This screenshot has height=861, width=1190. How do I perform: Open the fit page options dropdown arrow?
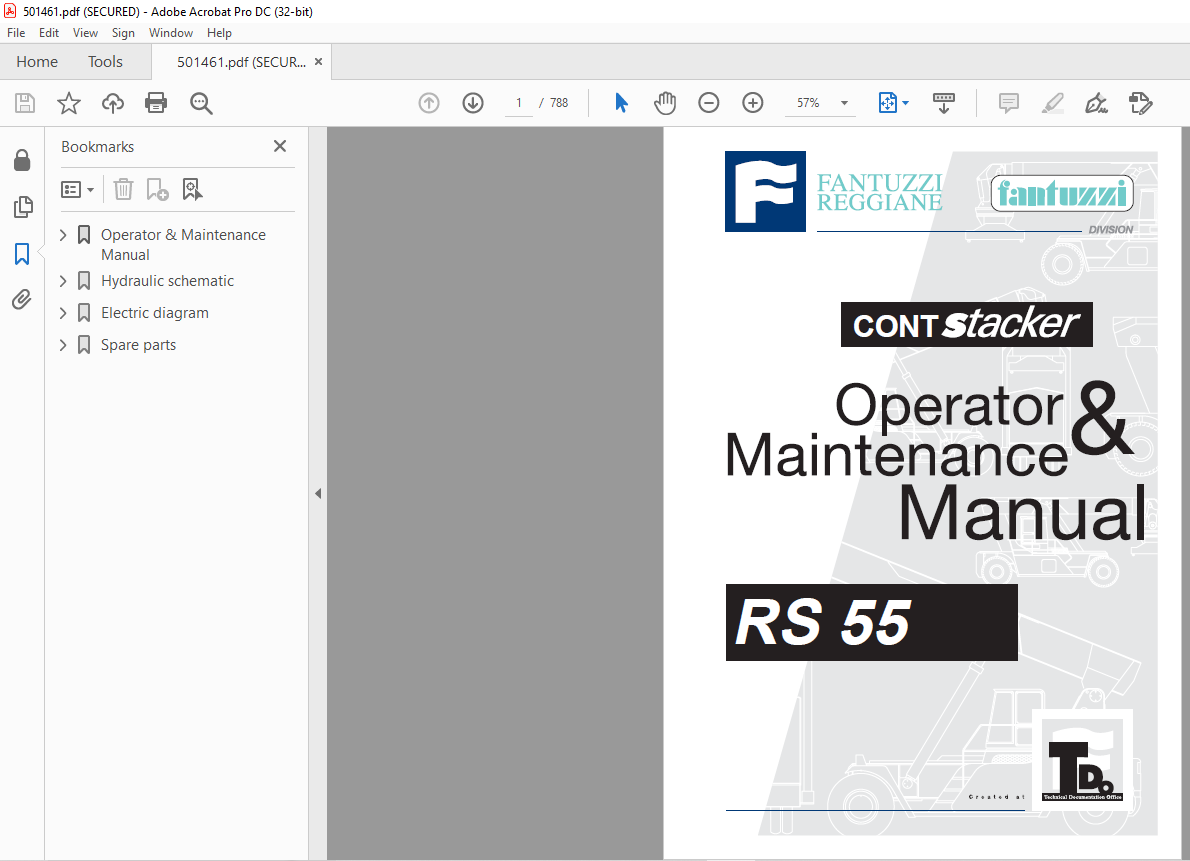[x=905, y=102]
